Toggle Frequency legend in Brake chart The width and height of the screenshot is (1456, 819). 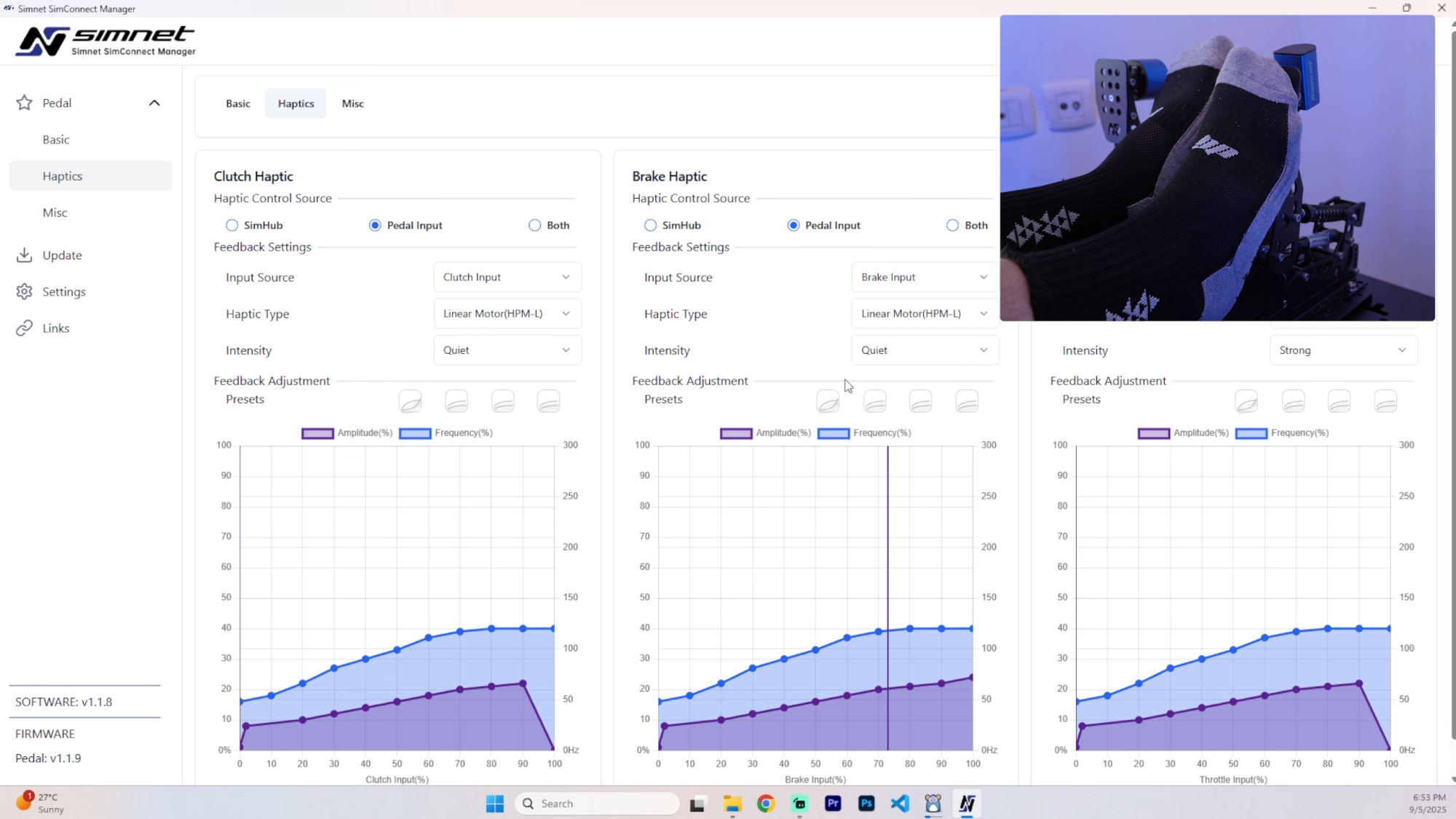pyautogui.click(x=864, y=433)
